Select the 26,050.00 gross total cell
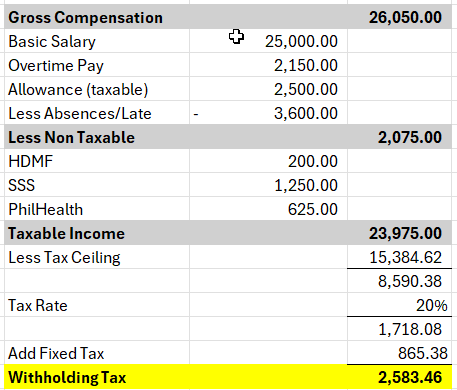The height and width of the screenshot is (390, 457). (399, 17)
